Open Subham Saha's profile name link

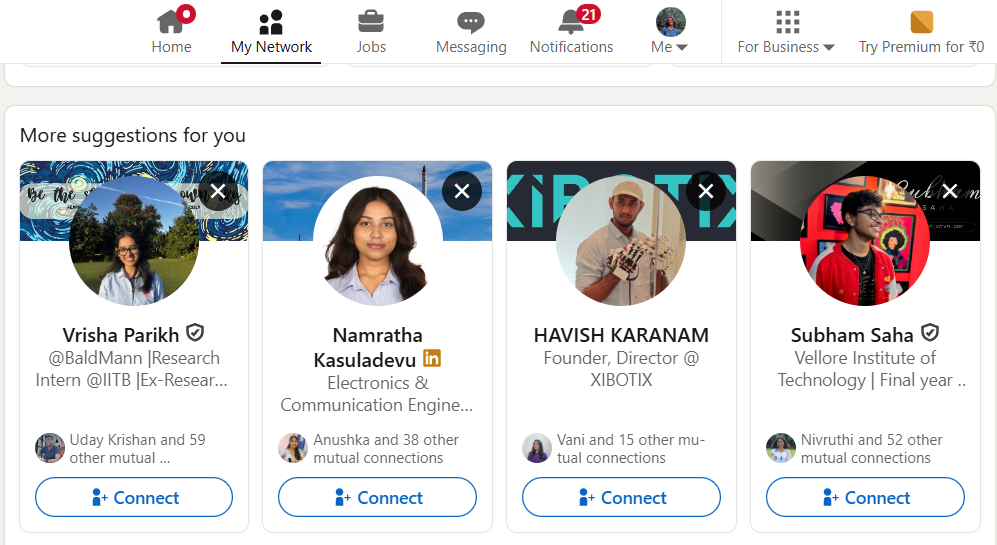(x=852, y=334)
